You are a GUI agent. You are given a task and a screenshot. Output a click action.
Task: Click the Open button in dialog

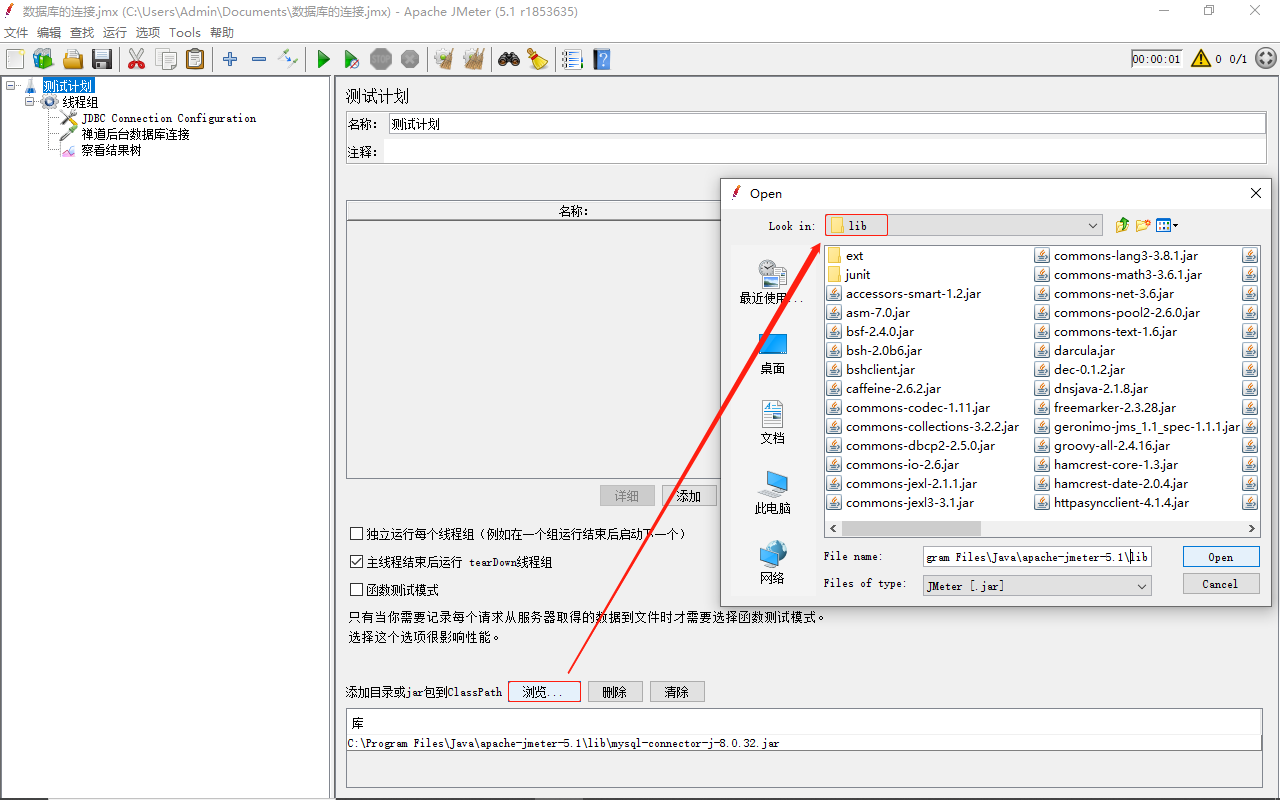coord(1220,557)
